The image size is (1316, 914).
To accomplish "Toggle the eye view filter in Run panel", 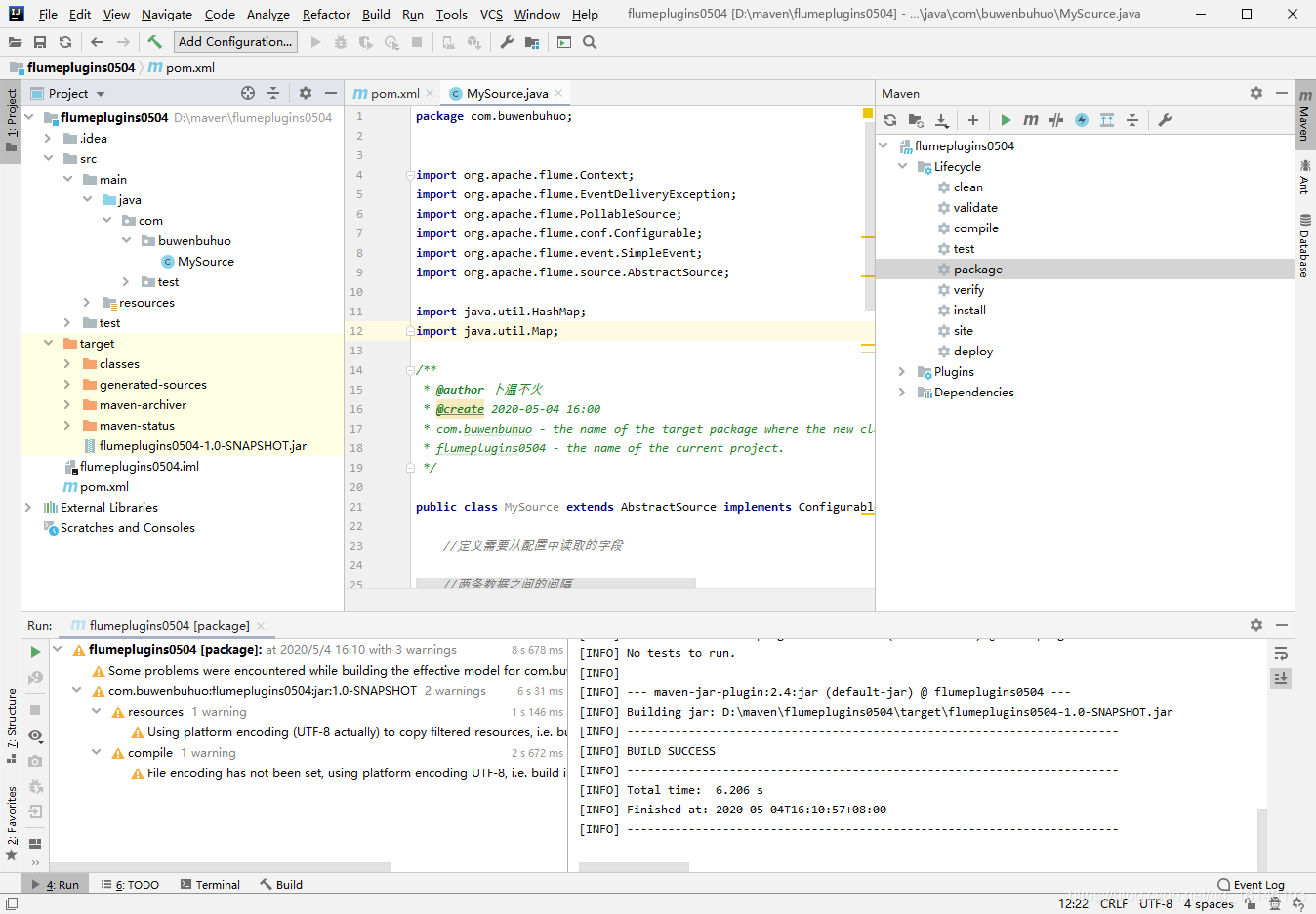I will pos(35,736).
